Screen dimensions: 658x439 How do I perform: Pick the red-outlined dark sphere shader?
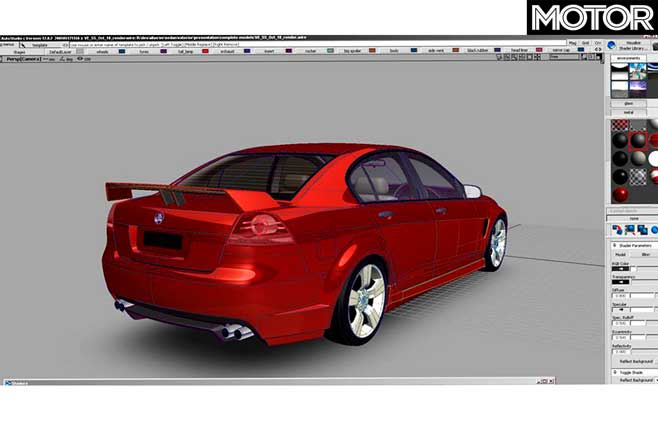pos(638,141)
